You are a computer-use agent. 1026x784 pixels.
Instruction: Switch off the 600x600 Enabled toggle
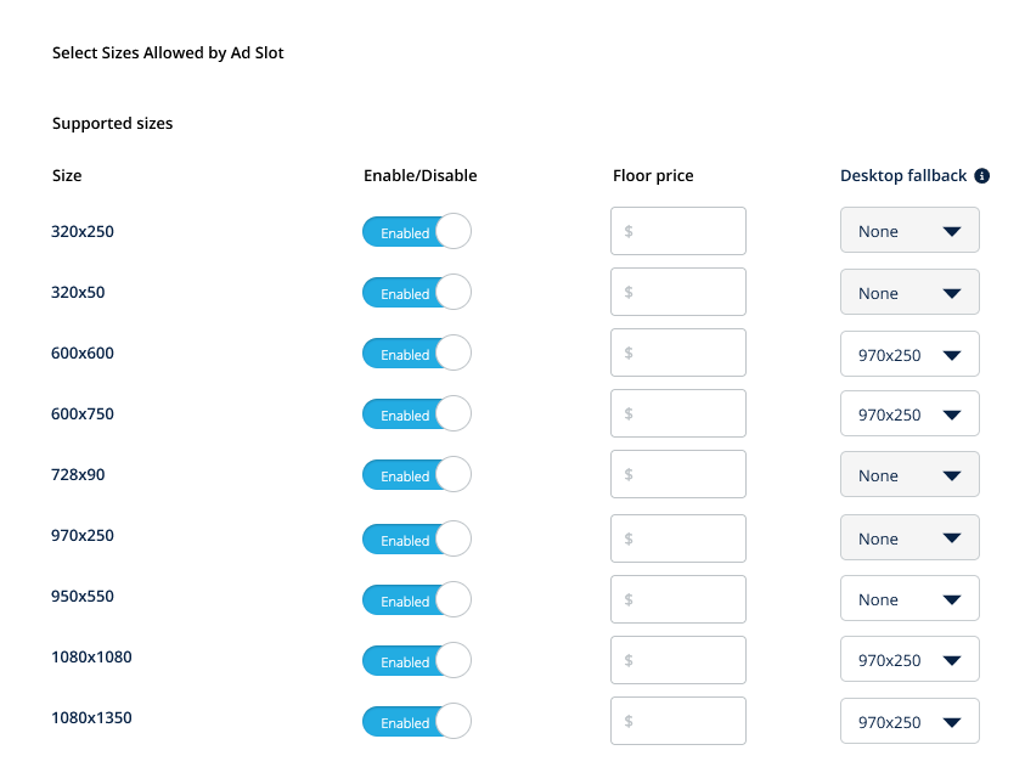(416, 354)
